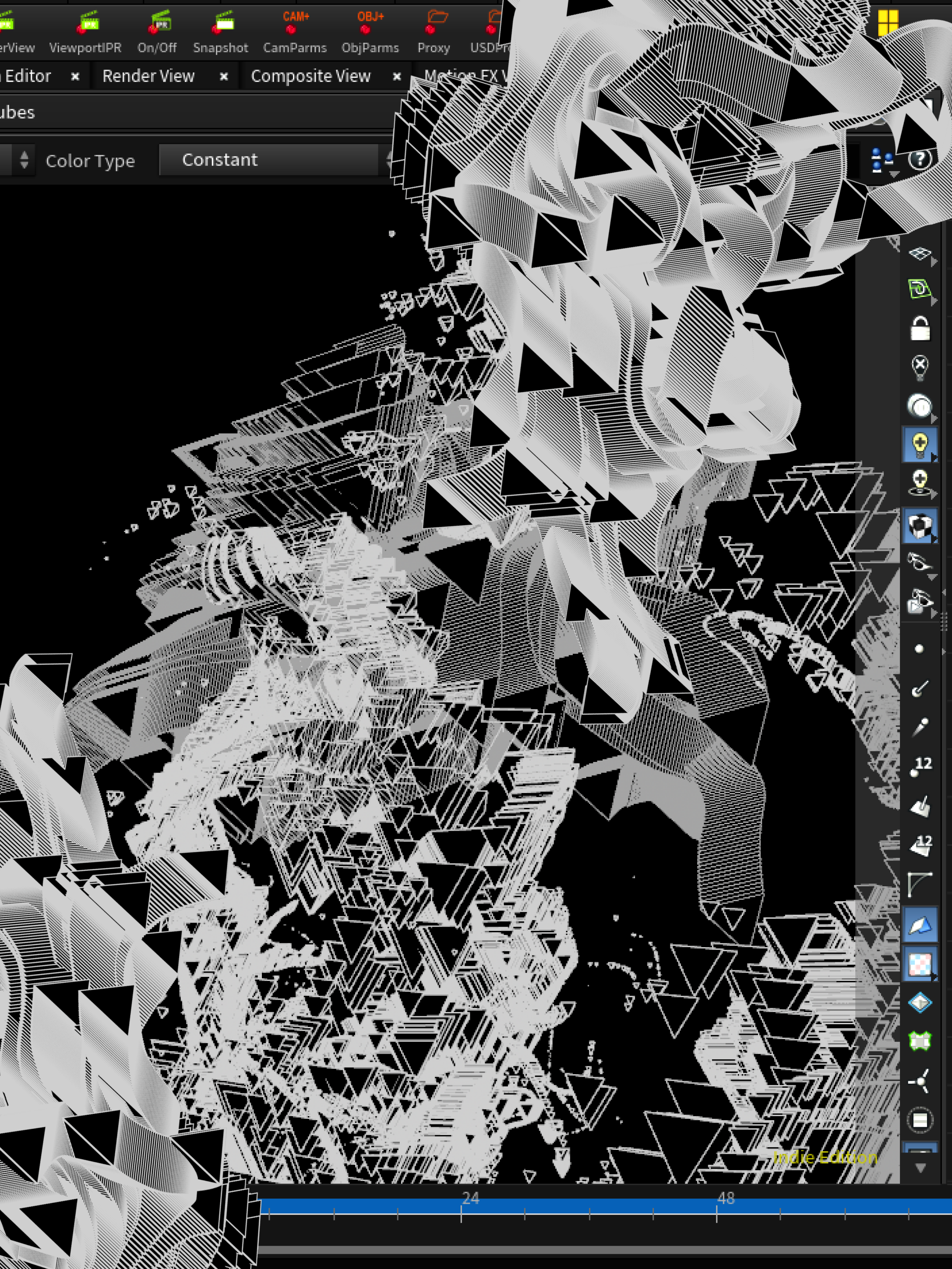This screenshot has width=952, height=1269.
Task: Click the lock camera padlock icon
Action: point(920,329)
